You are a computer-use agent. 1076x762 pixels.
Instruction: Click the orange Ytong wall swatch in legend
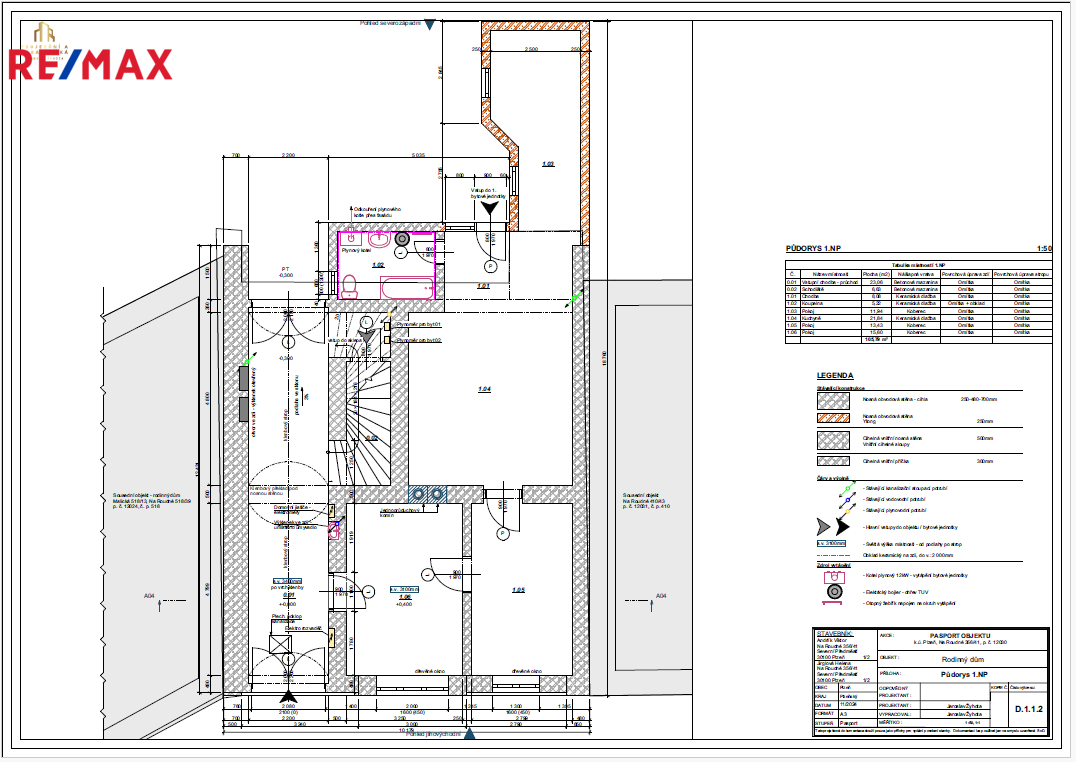tap(833, 418)
